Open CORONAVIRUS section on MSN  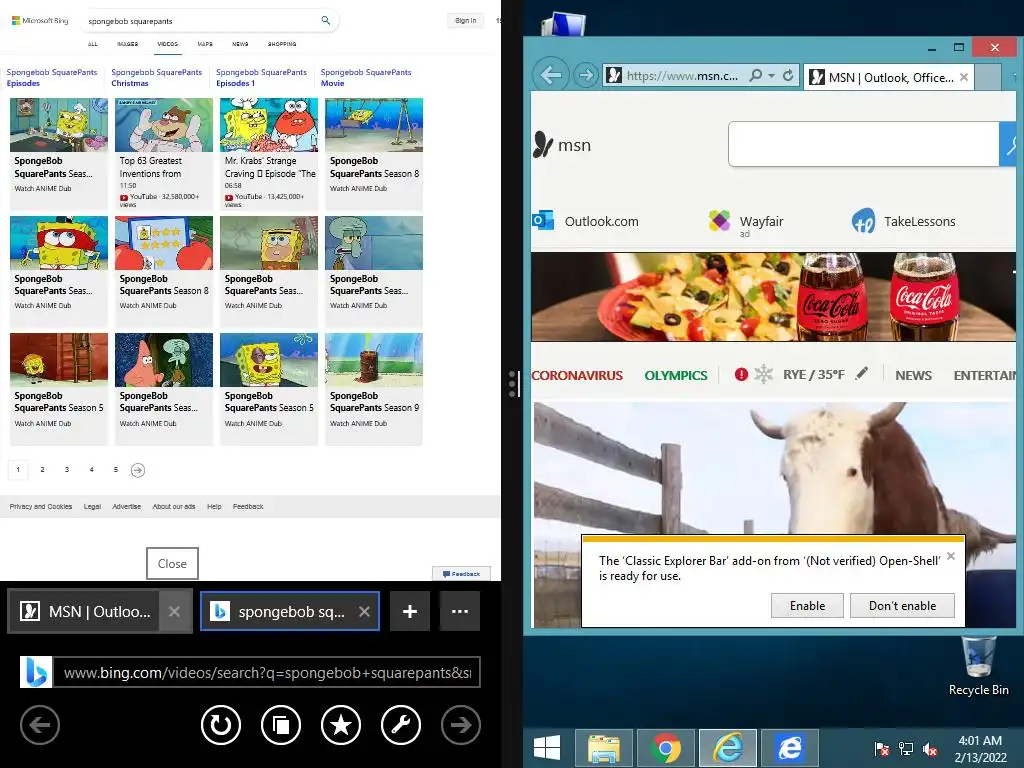point(577,376)
